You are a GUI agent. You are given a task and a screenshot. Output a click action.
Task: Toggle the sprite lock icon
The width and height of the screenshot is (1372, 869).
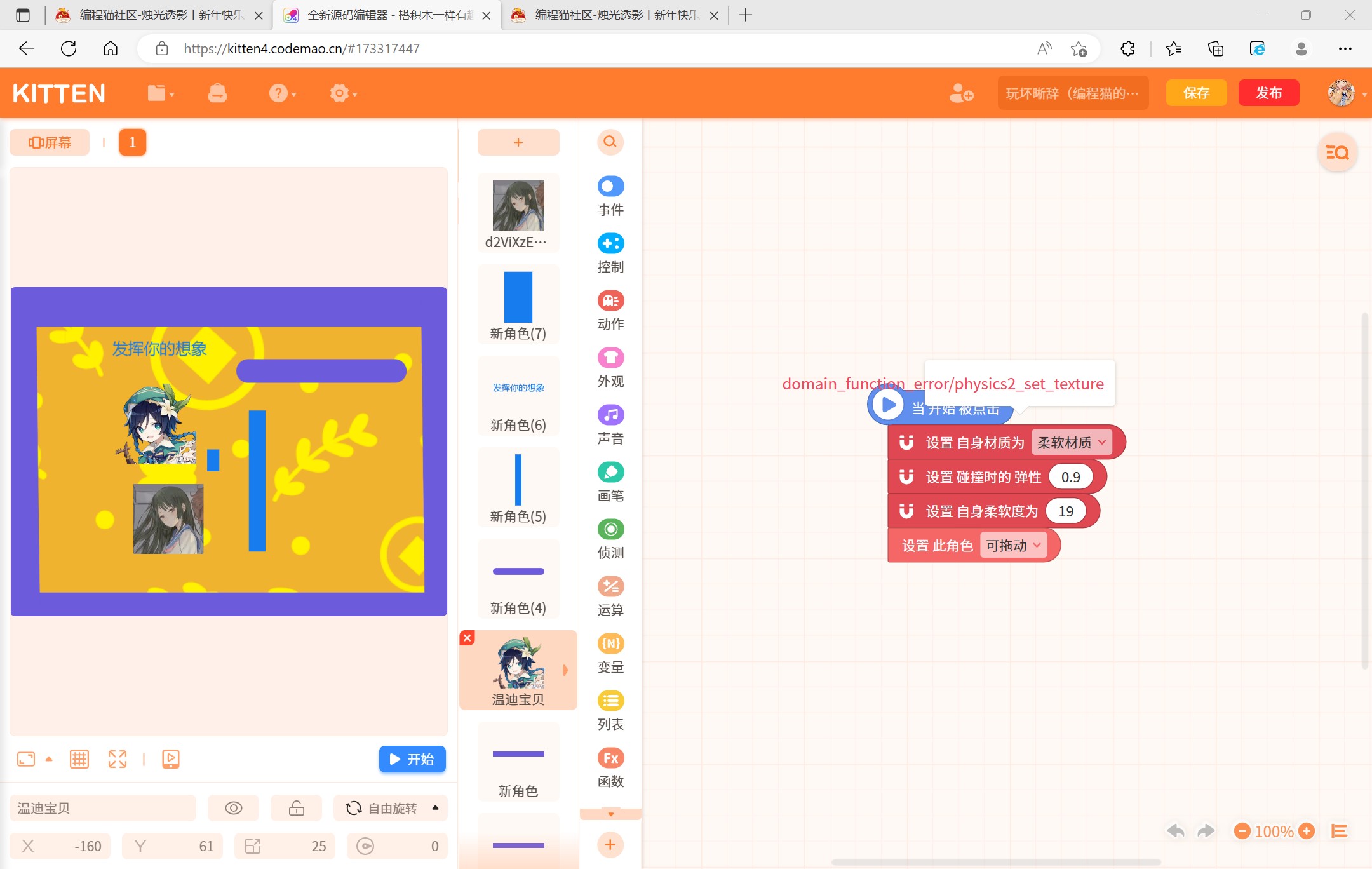pos(297,808)
